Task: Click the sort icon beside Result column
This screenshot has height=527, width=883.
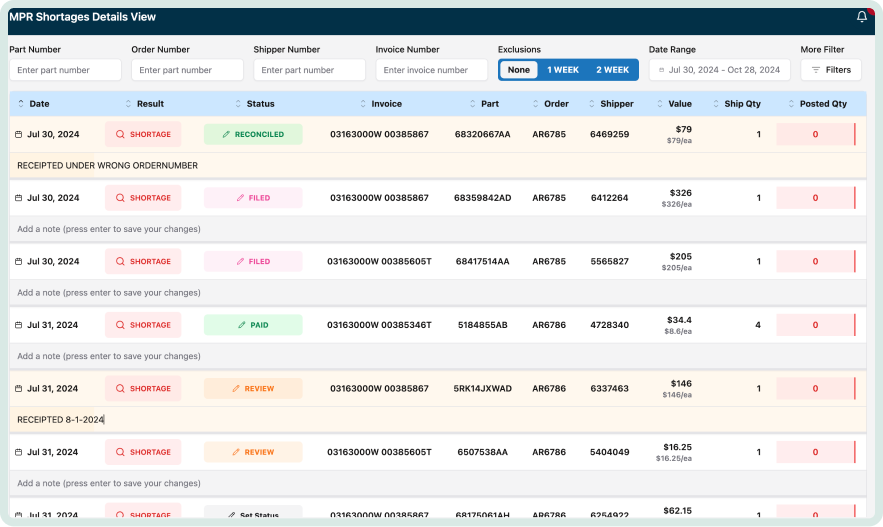Action: coord(128,104)
